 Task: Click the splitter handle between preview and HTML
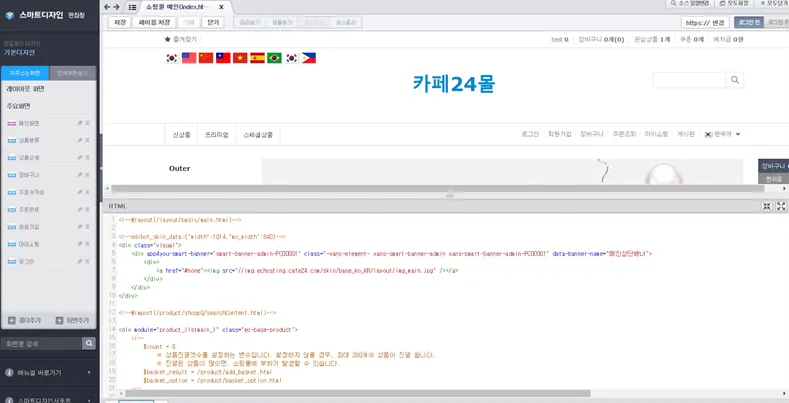tap(450, 196)
